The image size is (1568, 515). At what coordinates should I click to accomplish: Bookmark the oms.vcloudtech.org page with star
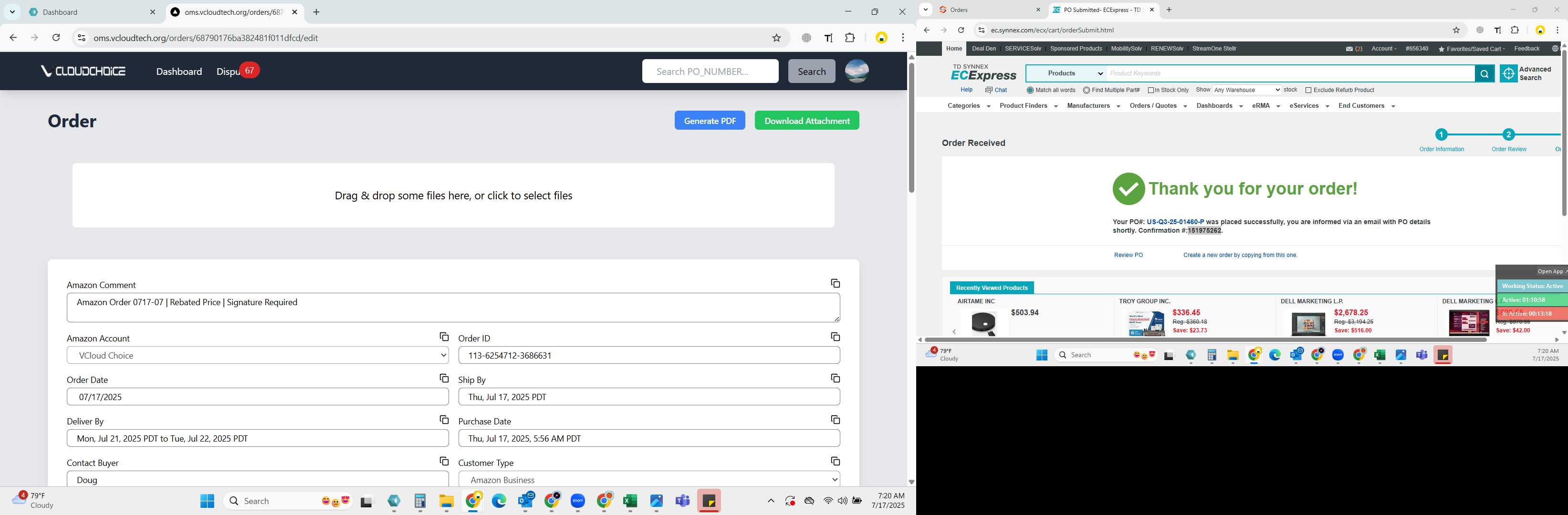pyautogui.click(x=776, y=38)
